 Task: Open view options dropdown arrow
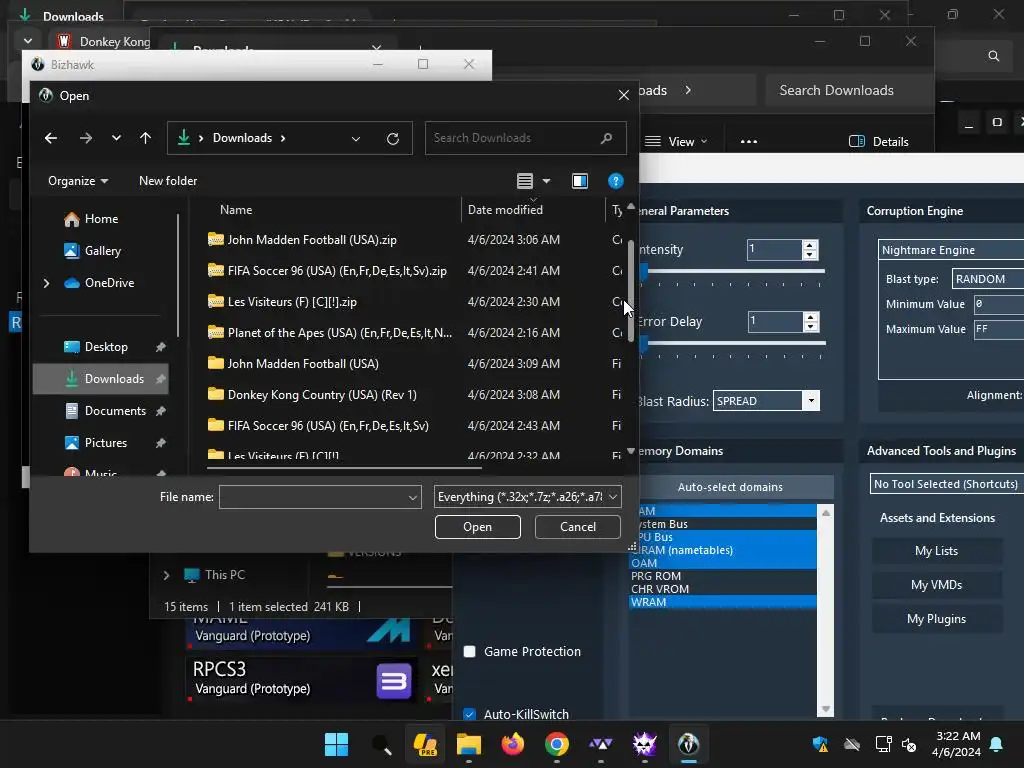click(547, 181)
